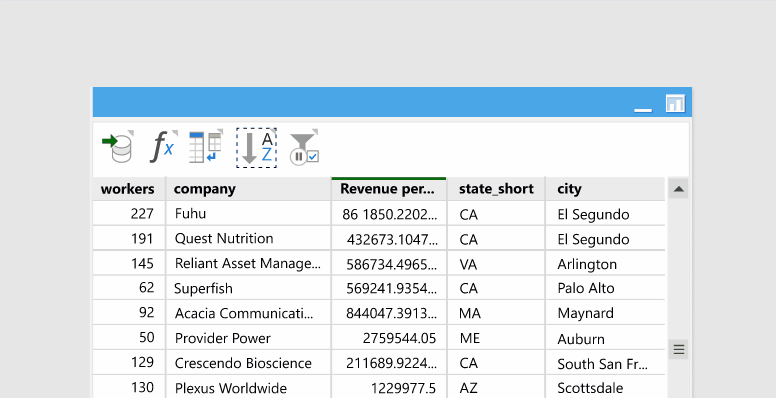Click the Quest Nutrition cell
The width and height of the screenshot is (776, 398).
[248, 238]
